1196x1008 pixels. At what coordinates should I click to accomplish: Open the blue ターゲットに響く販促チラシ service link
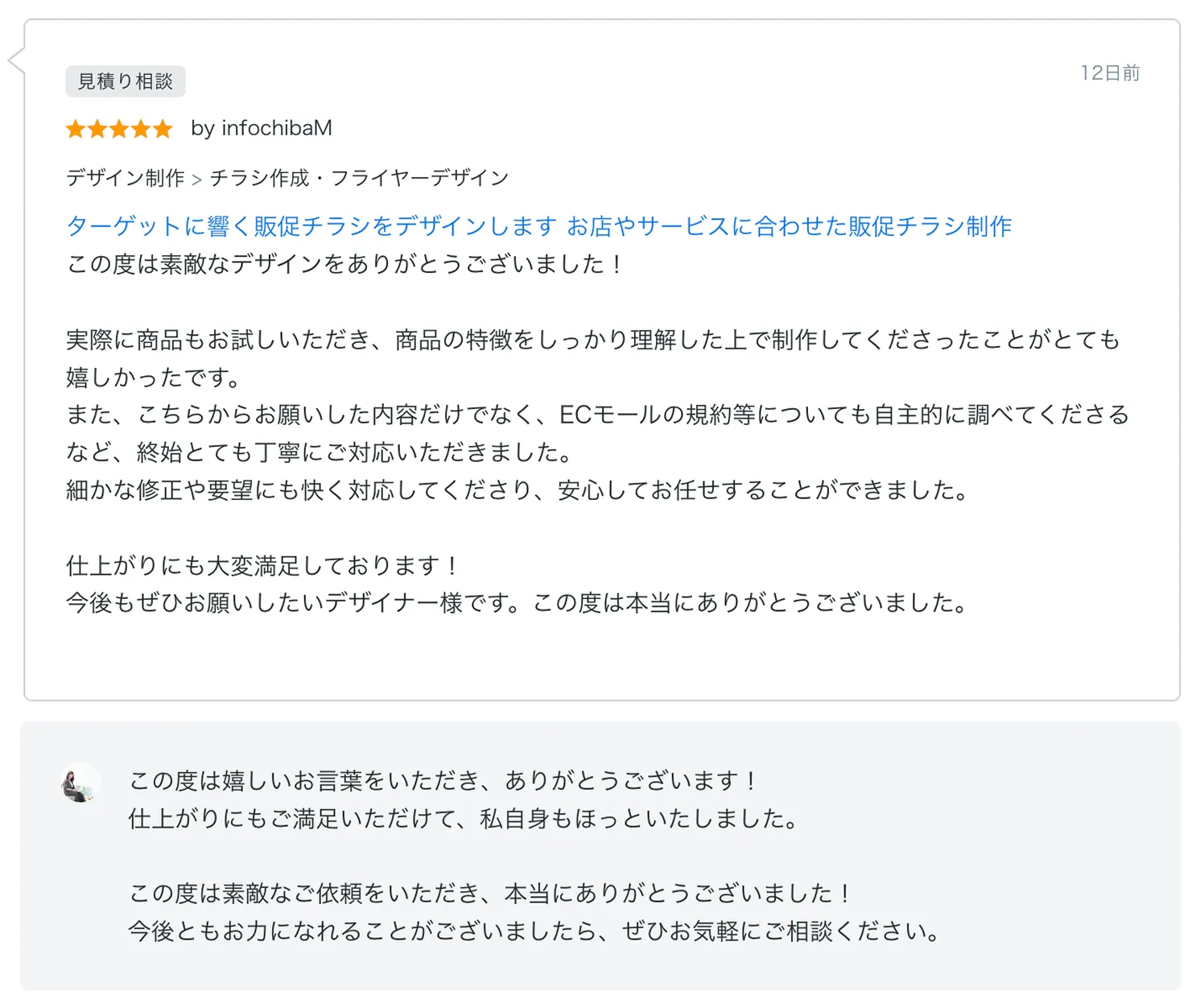pos(538,225)
